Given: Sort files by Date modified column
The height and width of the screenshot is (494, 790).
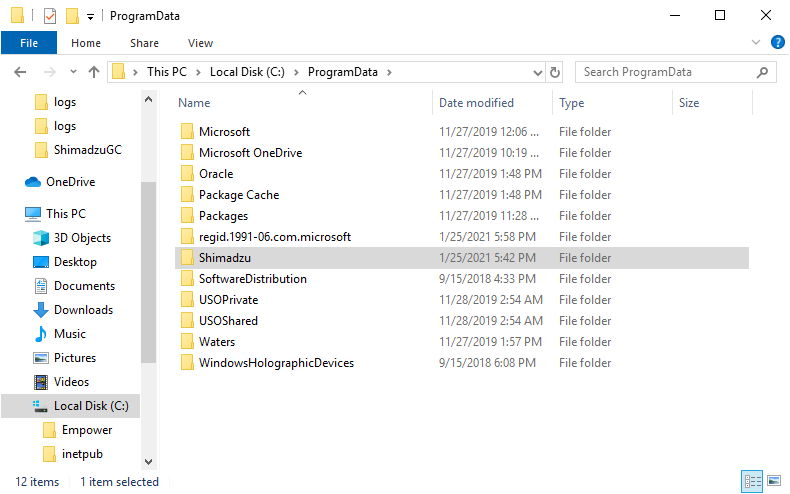Looking at the screenshot, I should 476,103.
